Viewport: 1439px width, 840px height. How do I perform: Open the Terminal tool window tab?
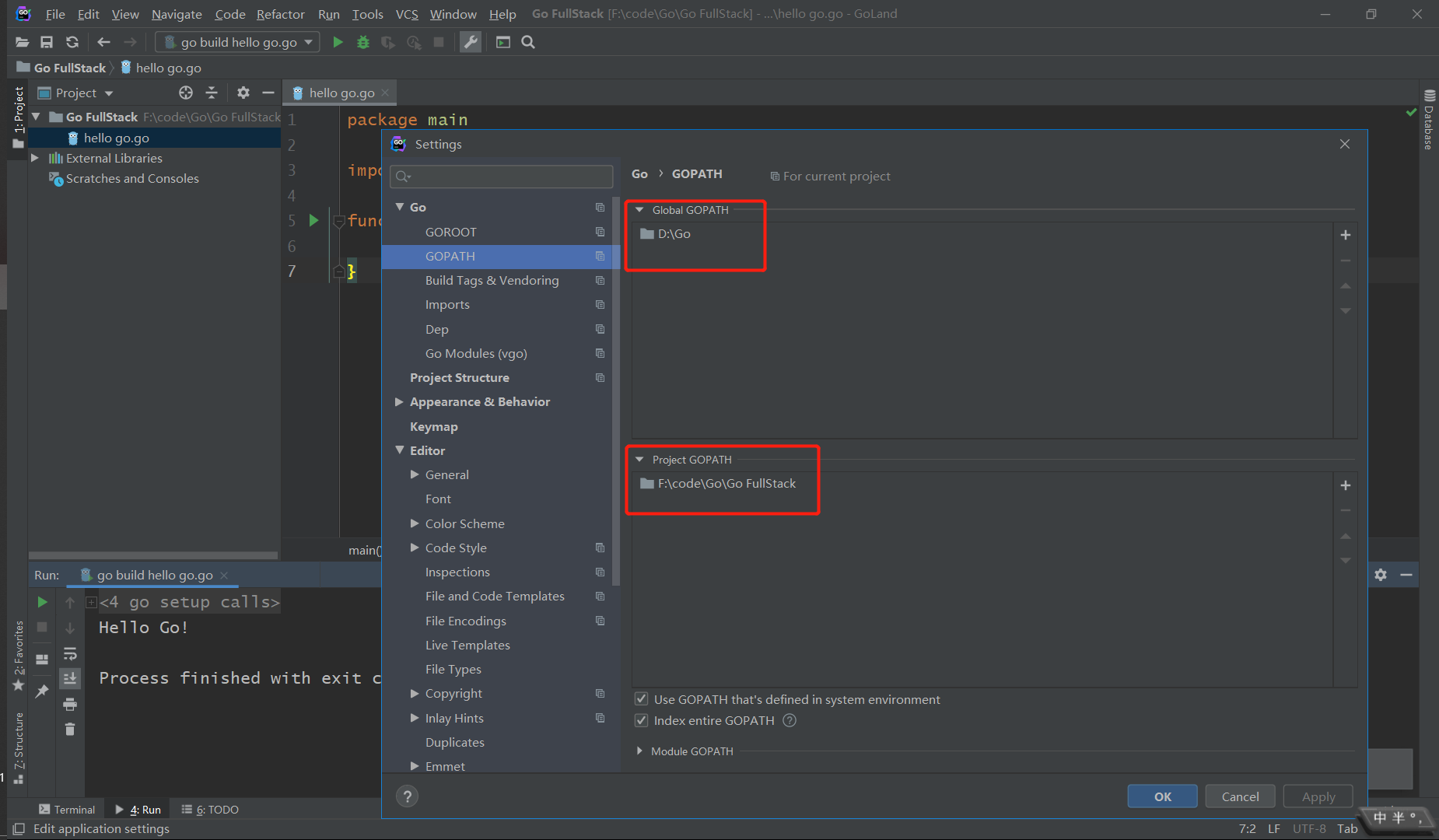(x=67, y=809)
